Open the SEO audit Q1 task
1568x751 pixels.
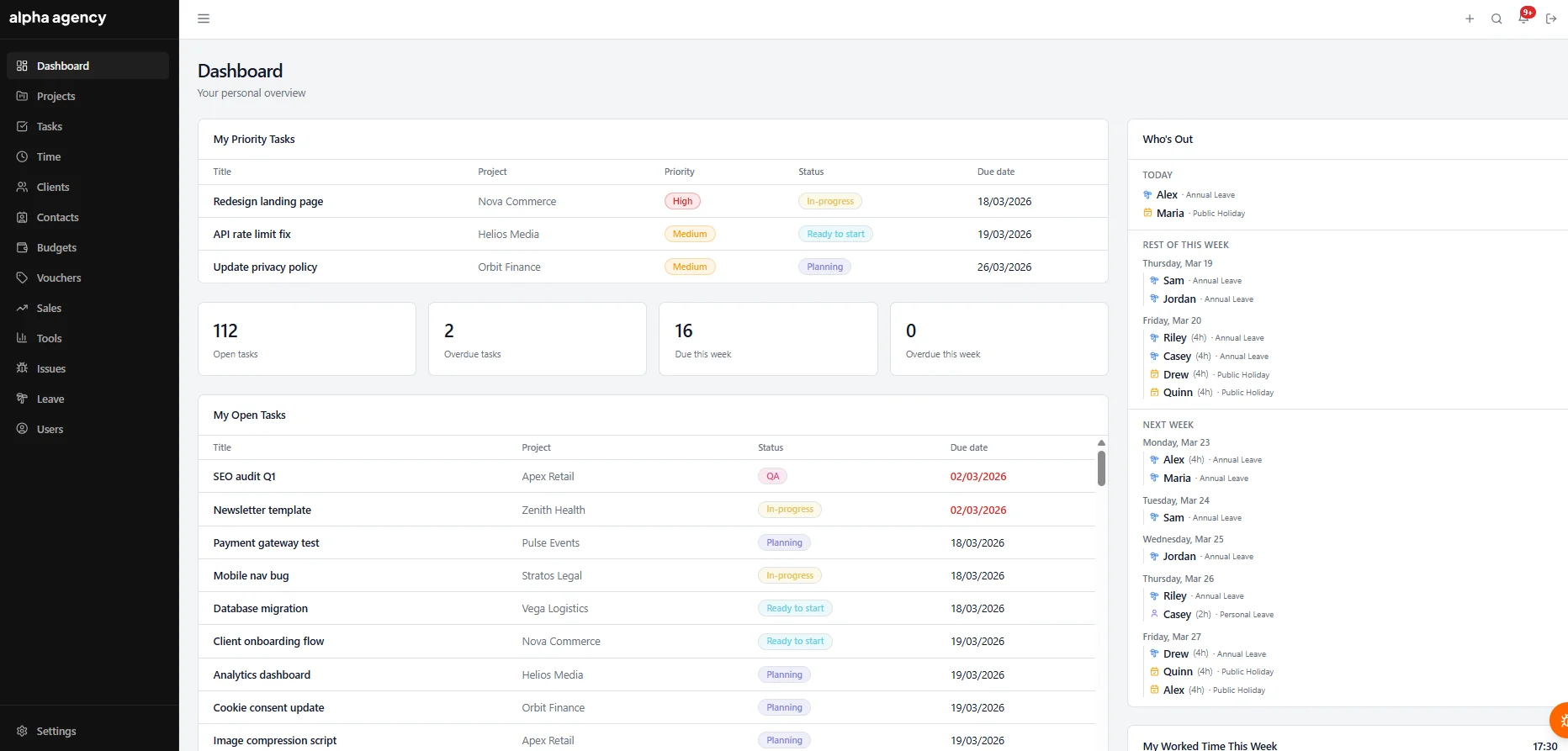tap(244, 476)
